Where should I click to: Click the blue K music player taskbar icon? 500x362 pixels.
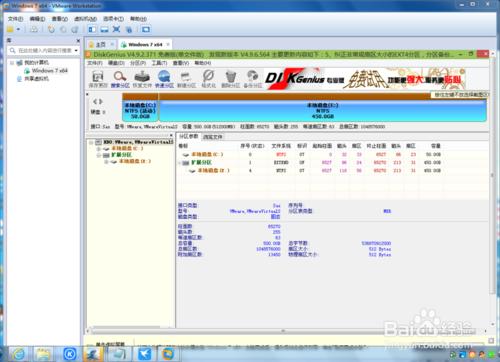tap(70, 354)
